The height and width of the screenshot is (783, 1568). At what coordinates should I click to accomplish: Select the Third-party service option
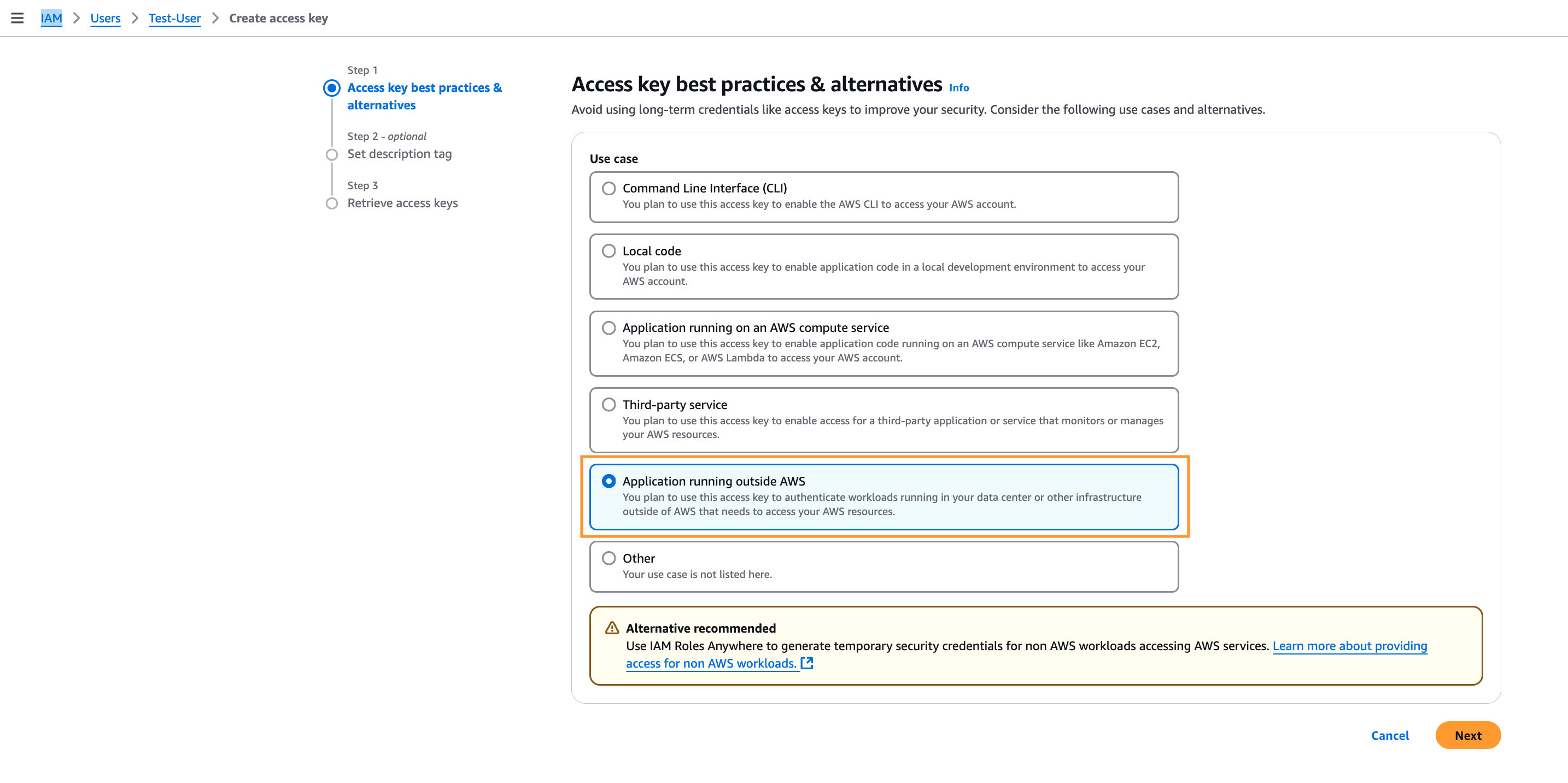(x=609, y=405)
